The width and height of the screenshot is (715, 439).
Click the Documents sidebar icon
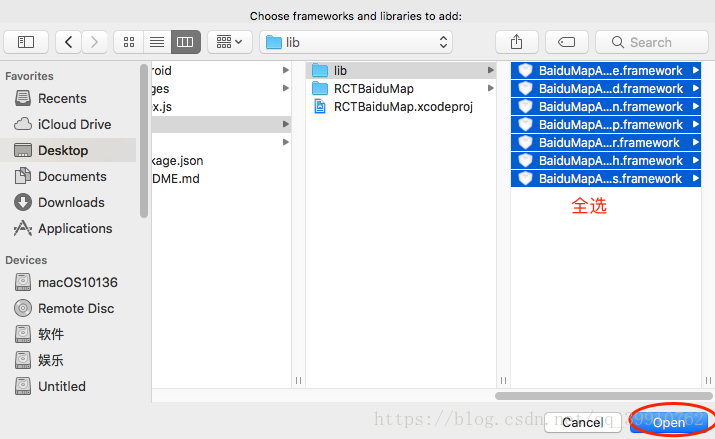click(x=23, y=176)
